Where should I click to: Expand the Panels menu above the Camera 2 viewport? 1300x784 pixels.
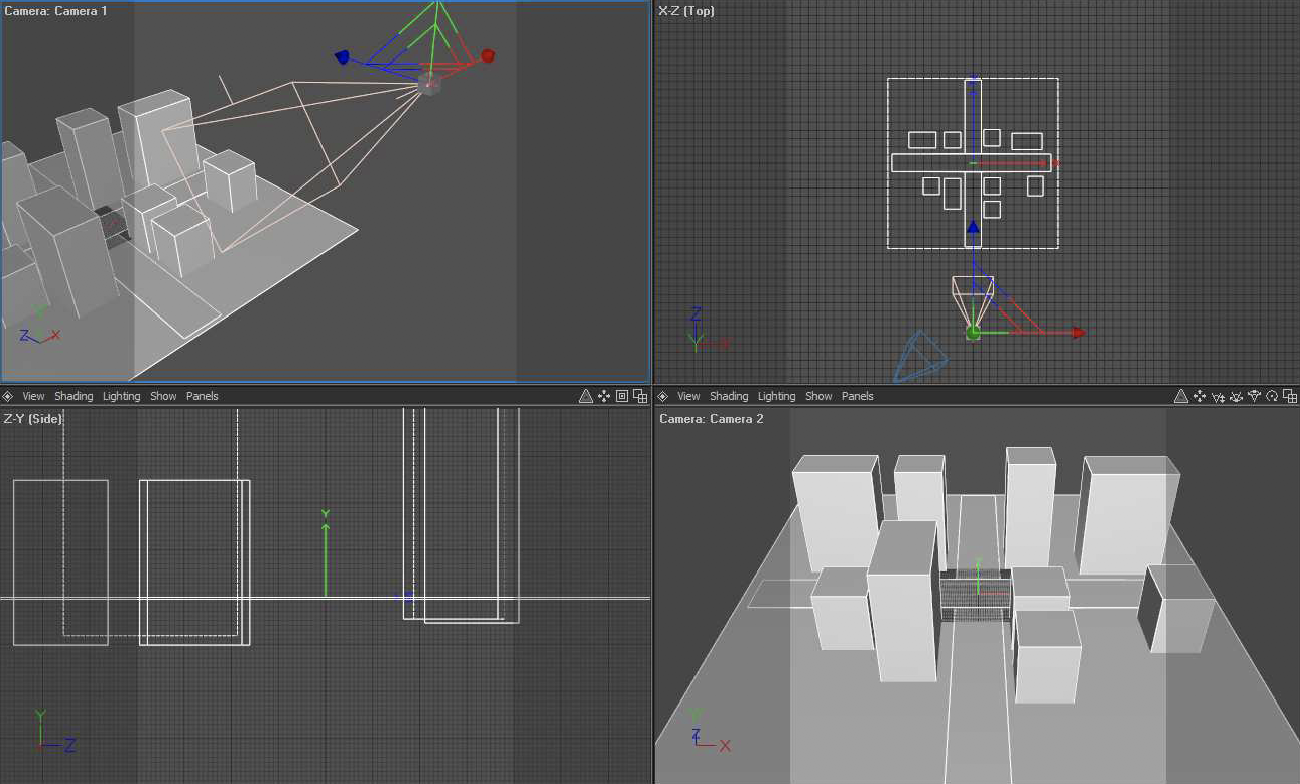point(857,396)
